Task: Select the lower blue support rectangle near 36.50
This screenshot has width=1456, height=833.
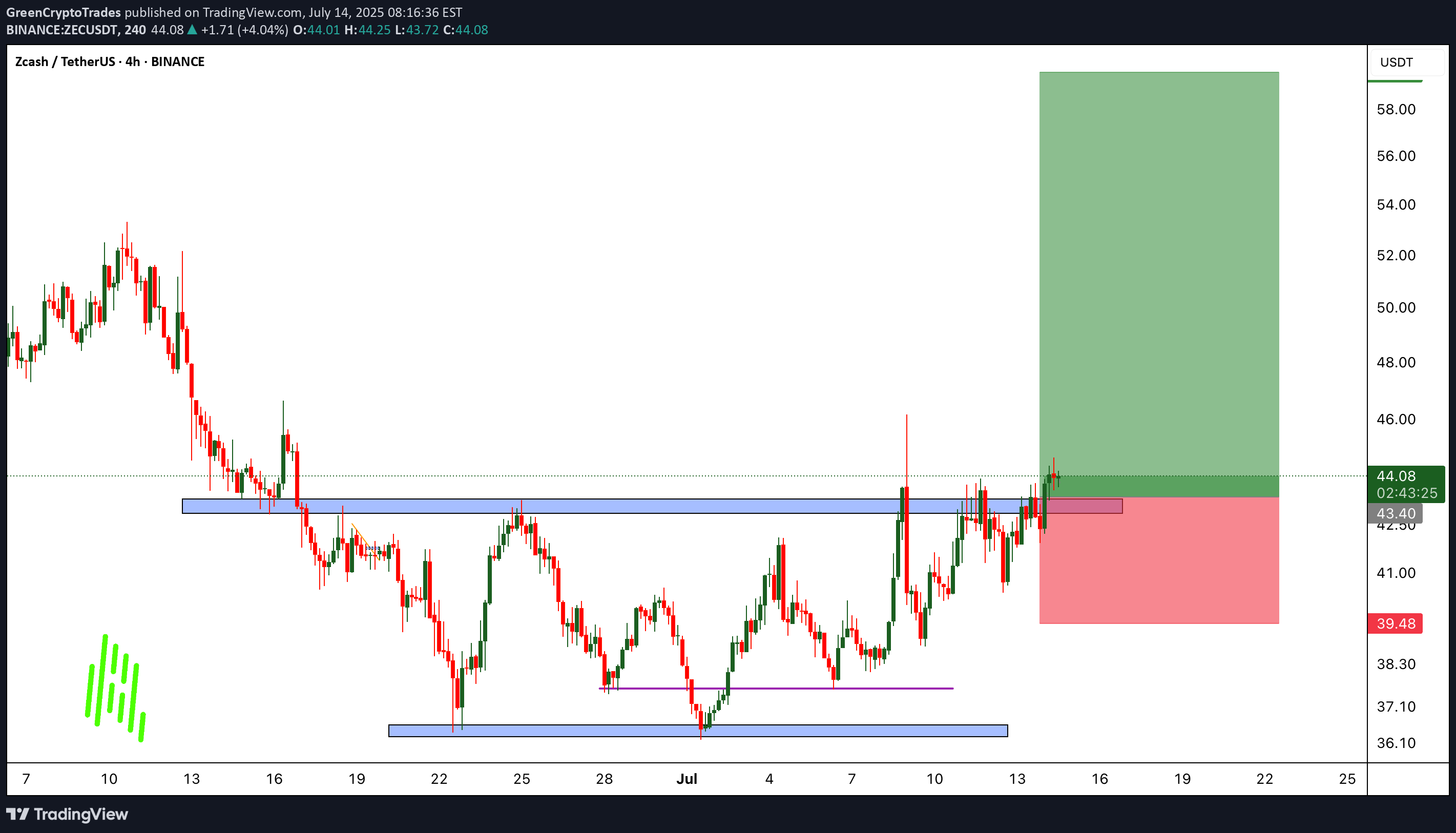Action: tap(698, 731)
